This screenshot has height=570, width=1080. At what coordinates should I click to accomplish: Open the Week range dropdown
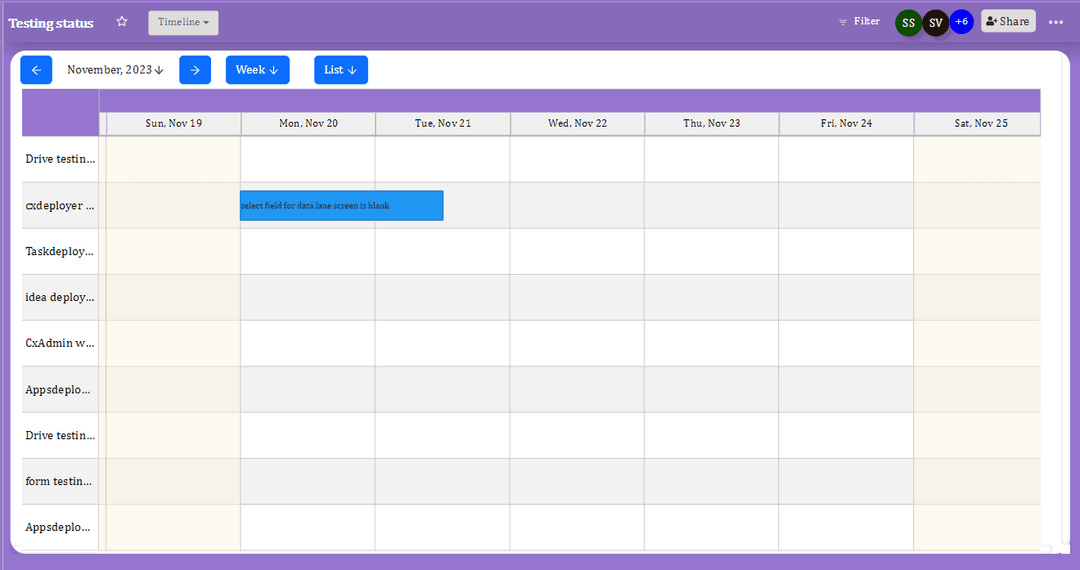(257, 70)
